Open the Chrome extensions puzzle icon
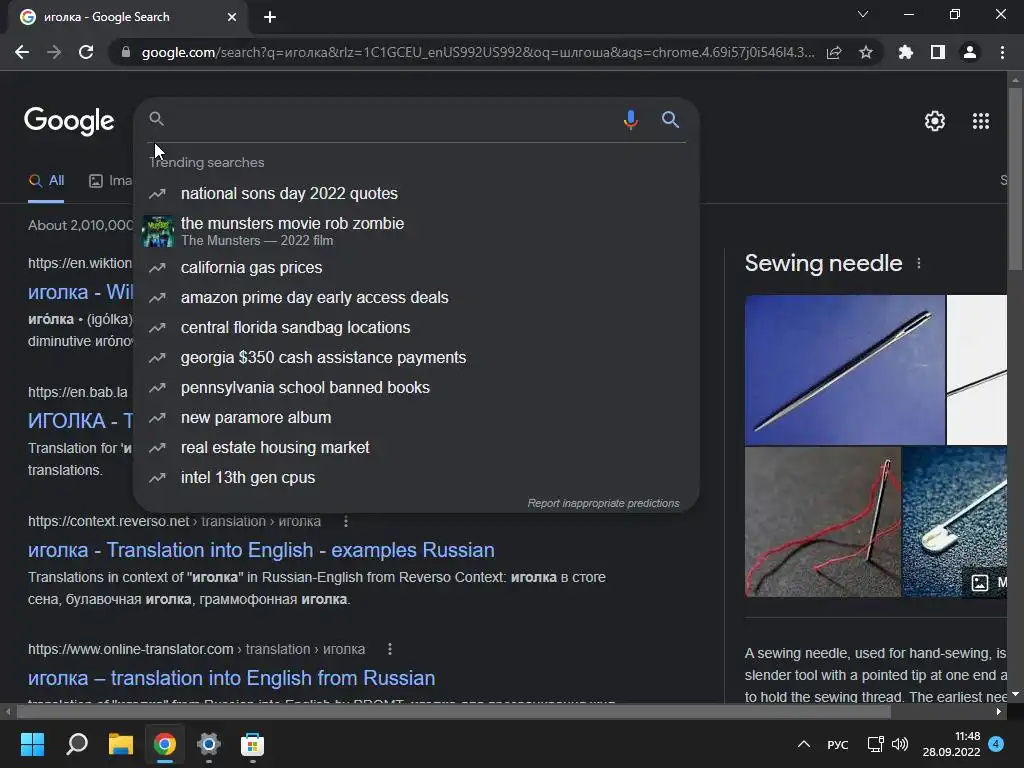The image size is (1024, 768). pyautogui.click(x=906, y=52)
